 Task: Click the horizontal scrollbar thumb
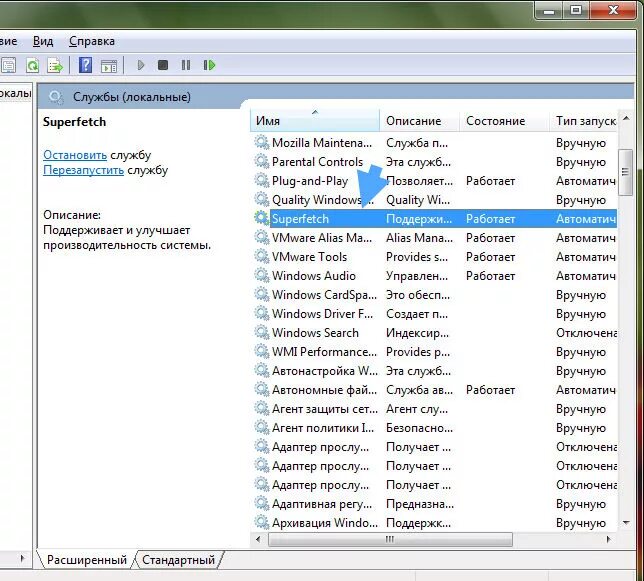(x=390, y=539)
